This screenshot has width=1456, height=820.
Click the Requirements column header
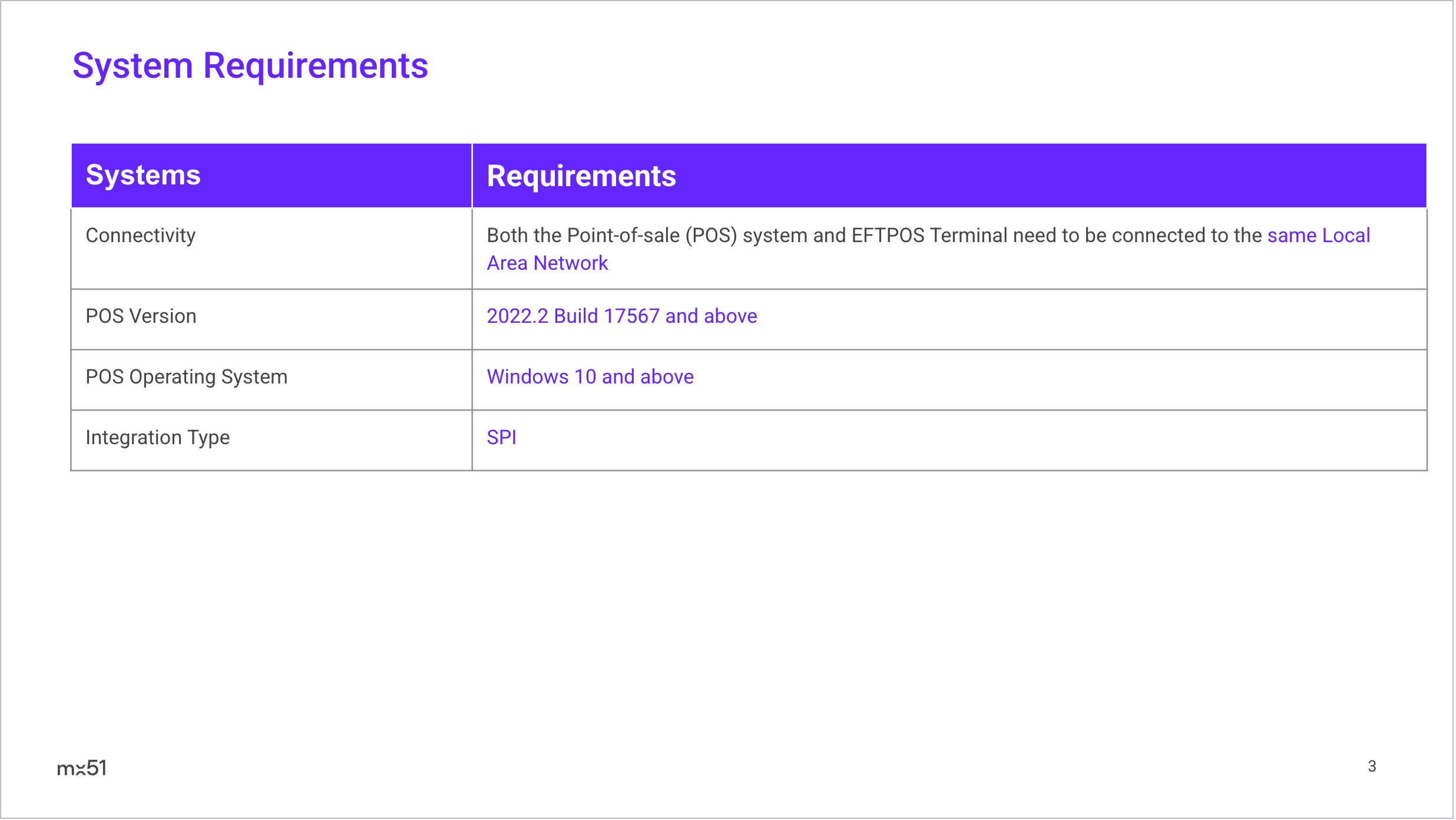[x=581, y=176]
